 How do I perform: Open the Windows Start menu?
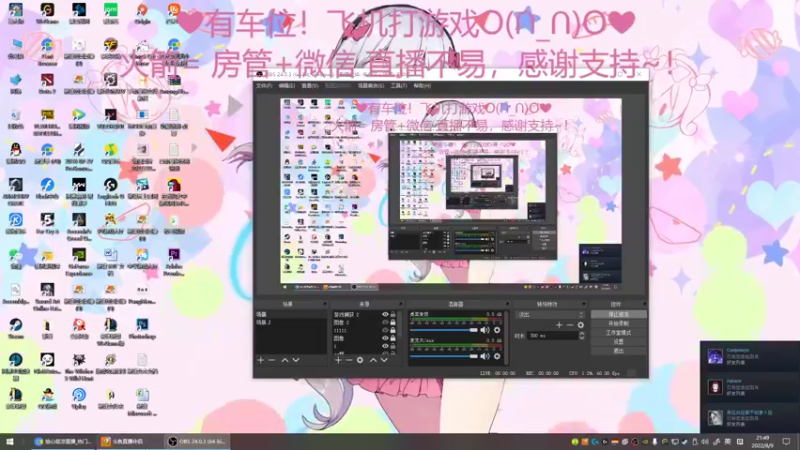coord(10,441)
